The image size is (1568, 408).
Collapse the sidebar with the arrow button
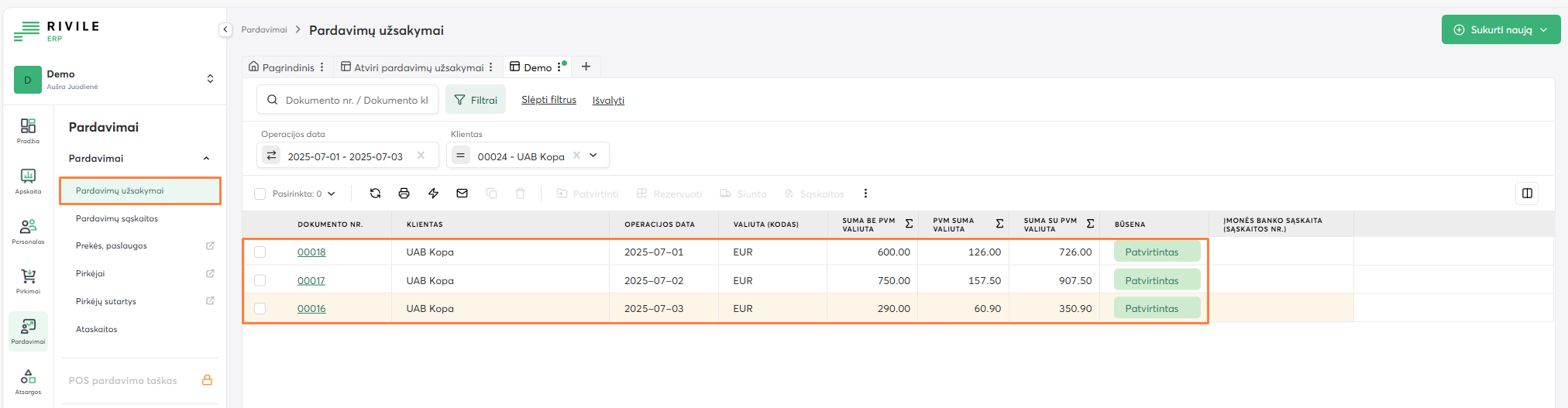pyautogui.click(x=225, y=29)
